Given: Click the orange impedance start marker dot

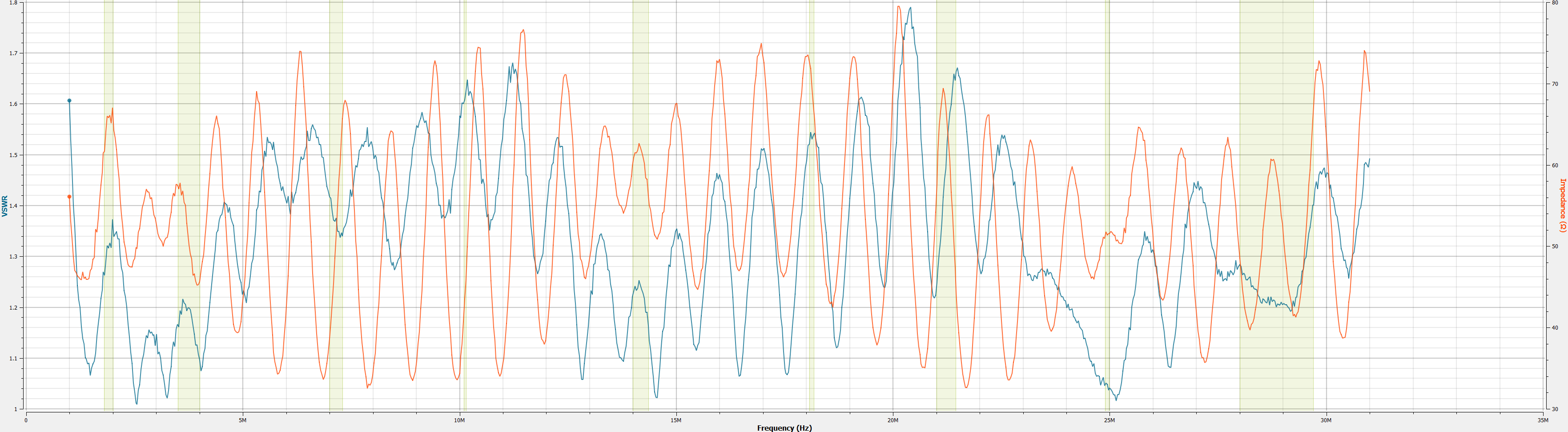Looking at the screenshot, I should pos(69,197).
